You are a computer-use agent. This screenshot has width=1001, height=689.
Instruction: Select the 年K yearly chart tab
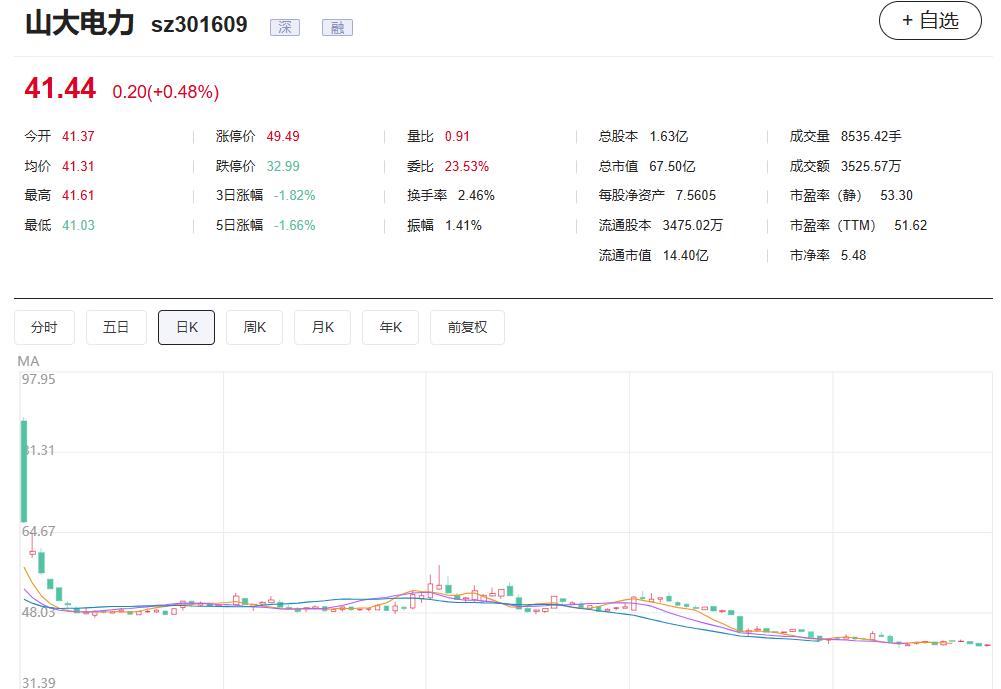point(390,327)
